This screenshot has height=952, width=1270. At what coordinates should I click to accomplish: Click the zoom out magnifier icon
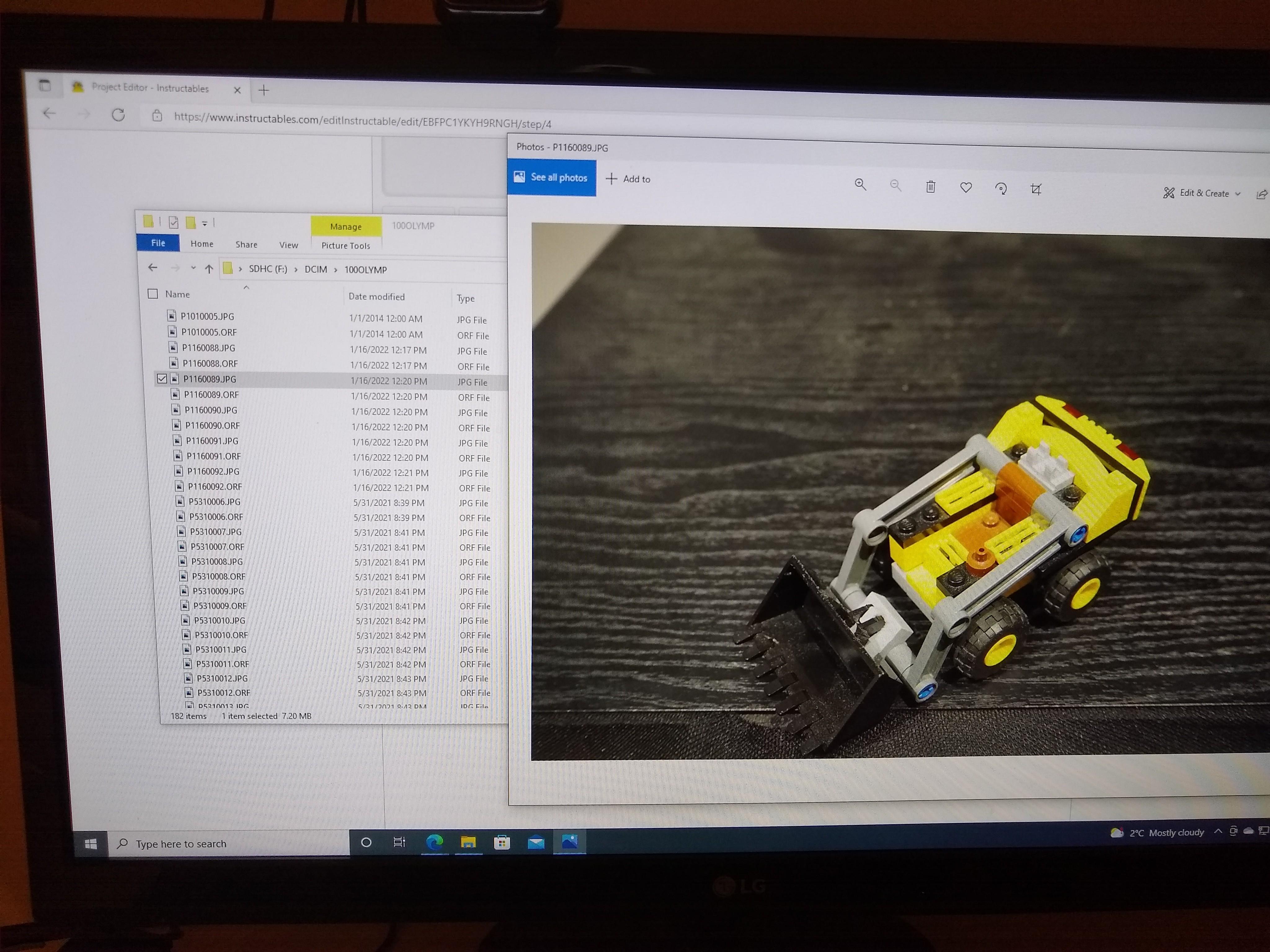tap(895, 185)
